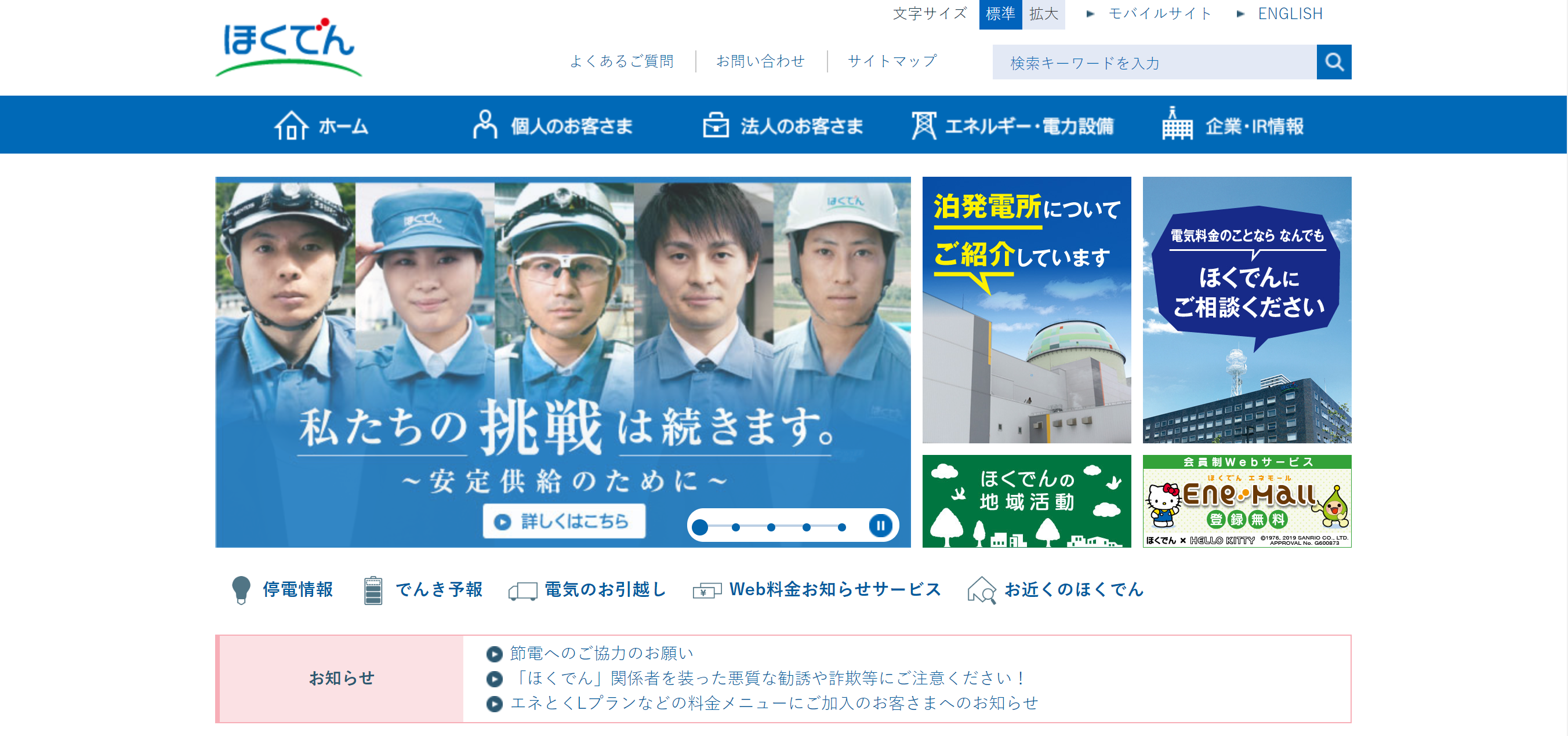This screenshot has height=736, width=1568.
Task: Open よくあるご質問 link
Action: 622,61
